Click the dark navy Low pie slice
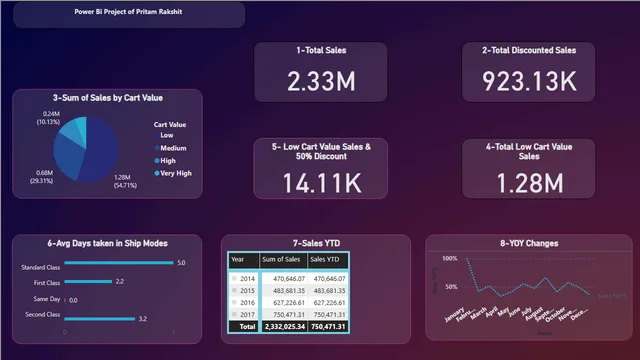The height and width of the screenshot is (360, 640). 102,149
